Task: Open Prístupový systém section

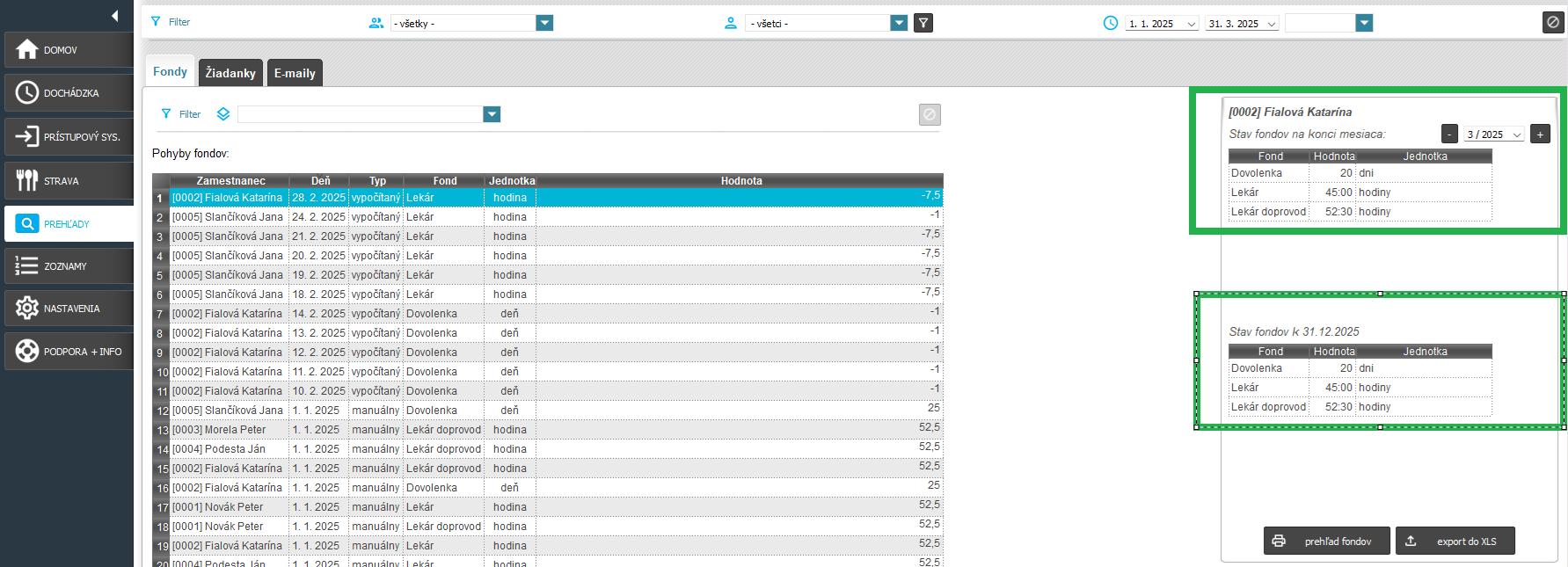Action: (69, 137)
